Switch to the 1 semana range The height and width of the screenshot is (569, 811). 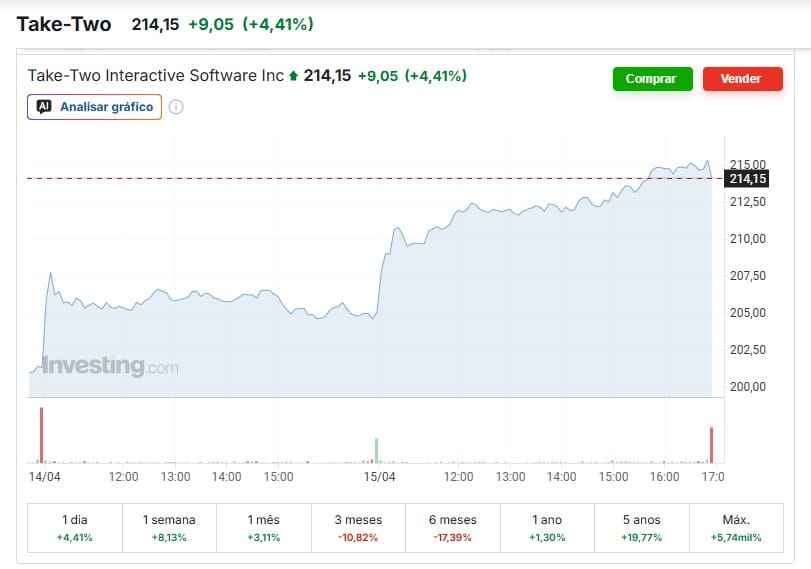[x=169, y=528]
